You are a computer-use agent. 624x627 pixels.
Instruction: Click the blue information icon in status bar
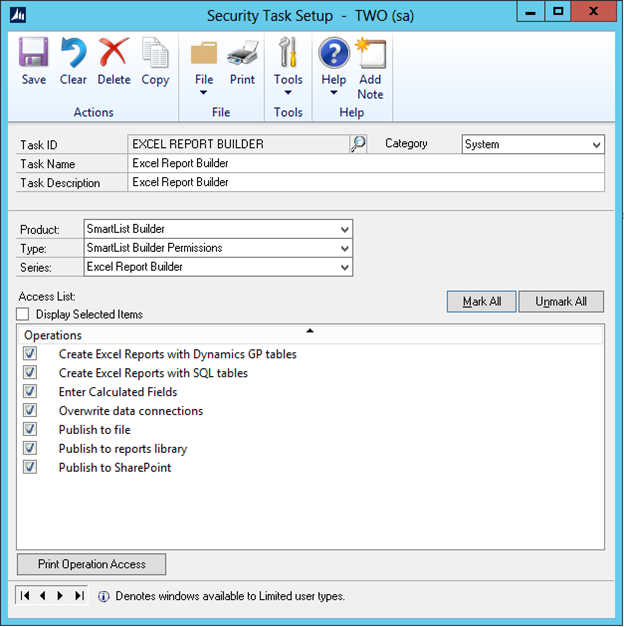(x=104, y=596)
